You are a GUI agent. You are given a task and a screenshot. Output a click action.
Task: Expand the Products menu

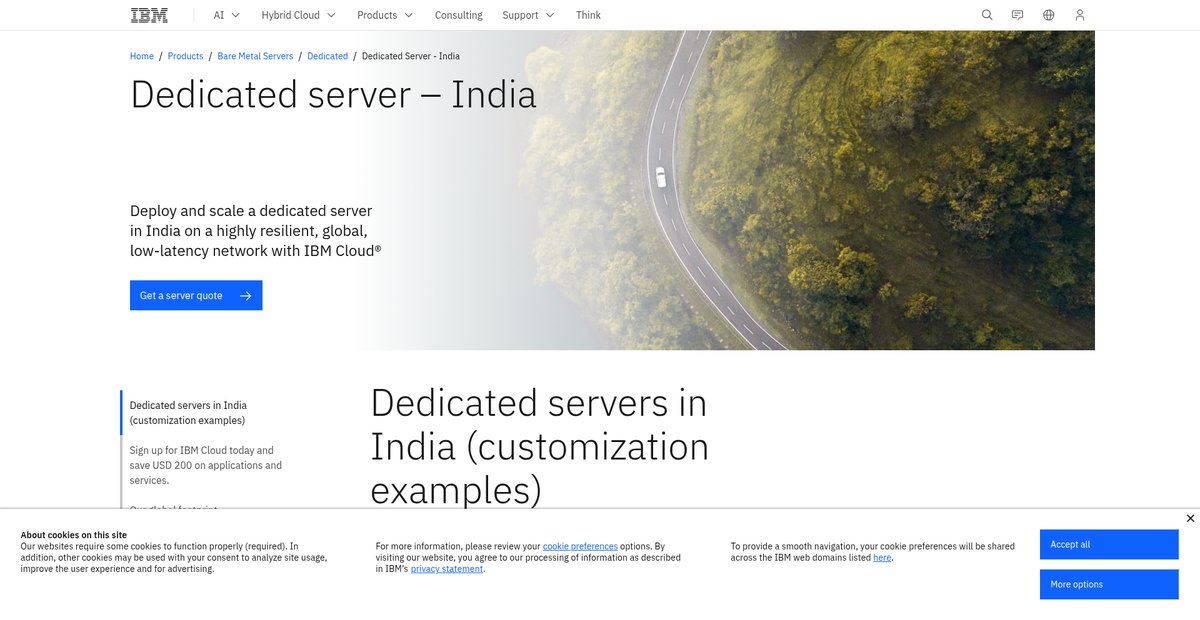384,15
